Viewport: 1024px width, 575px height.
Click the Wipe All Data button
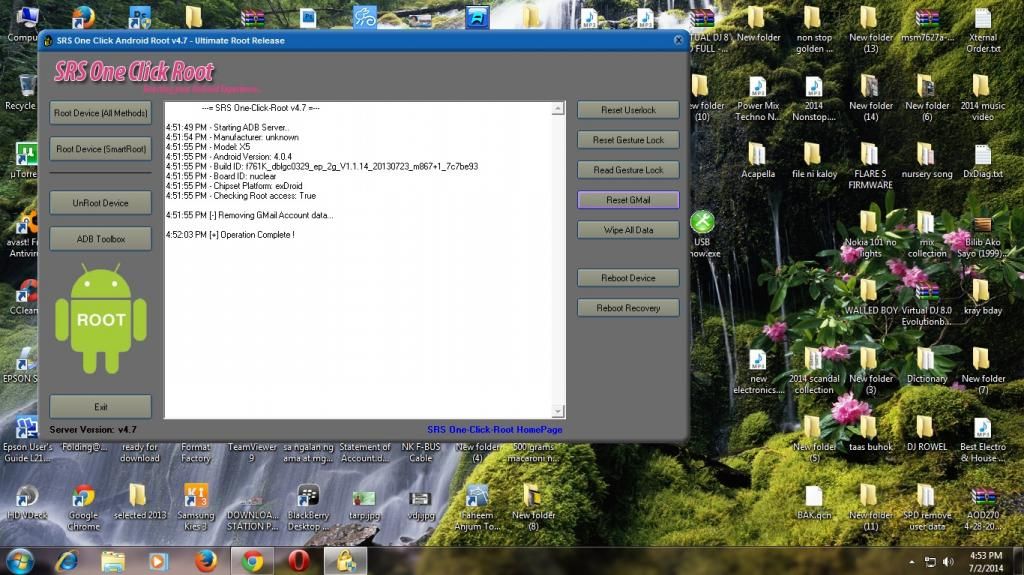(628, 230)
